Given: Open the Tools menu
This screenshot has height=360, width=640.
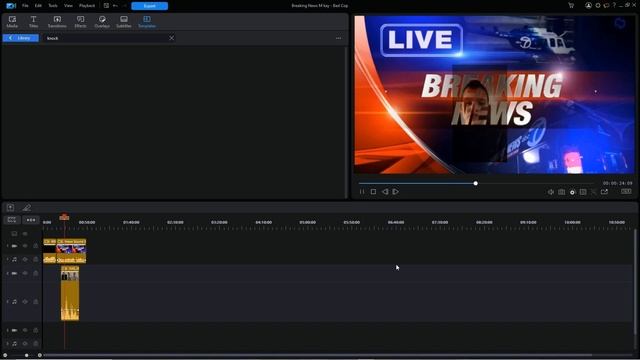Looking at the screenshot, I should pyautogui.click(x=53, y=6).
